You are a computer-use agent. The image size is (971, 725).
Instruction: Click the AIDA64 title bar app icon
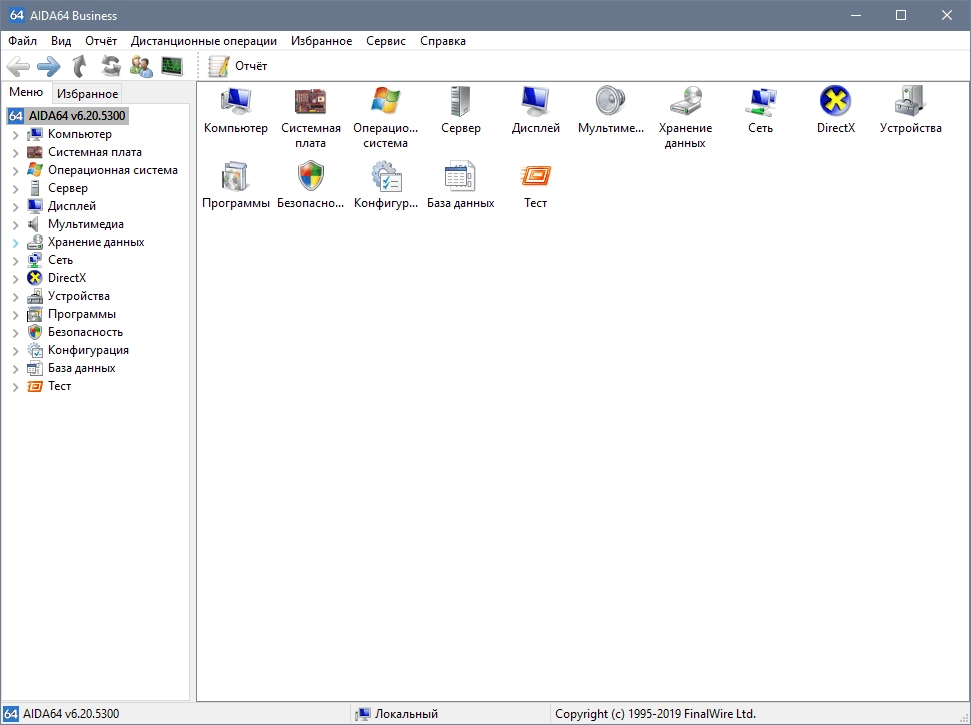coord(17,15)
